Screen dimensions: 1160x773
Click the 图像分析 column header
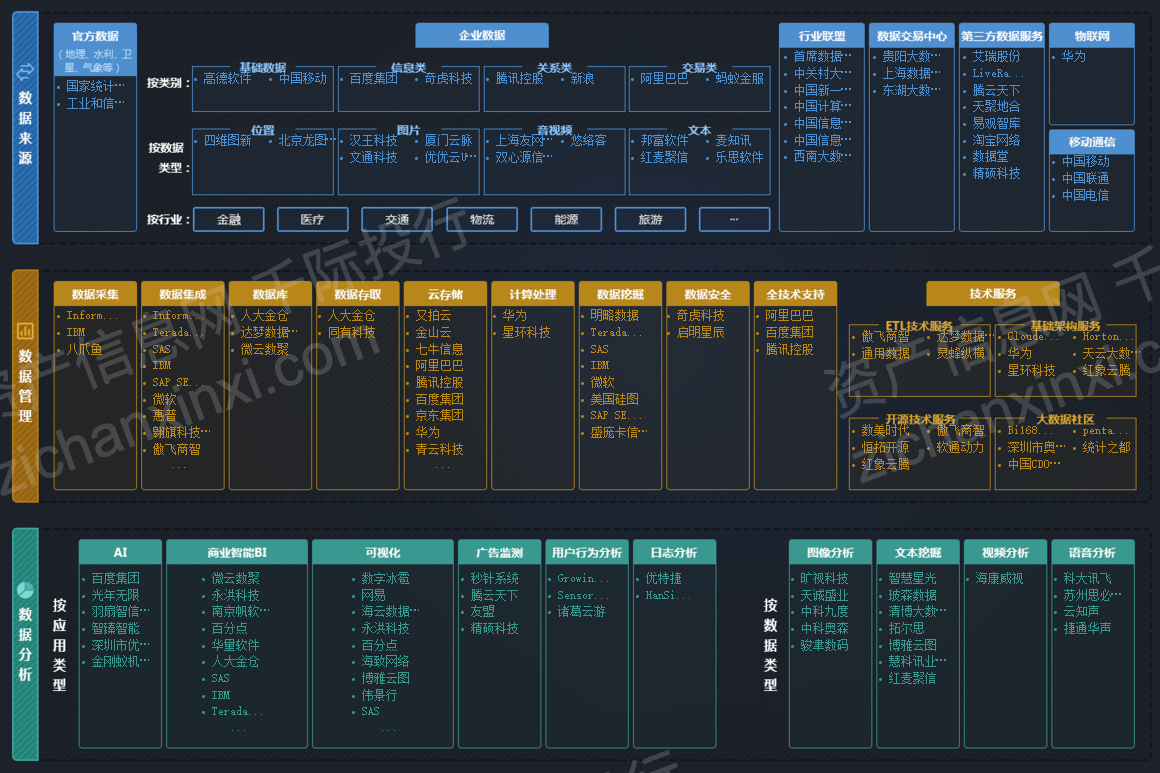click(830, 553)
